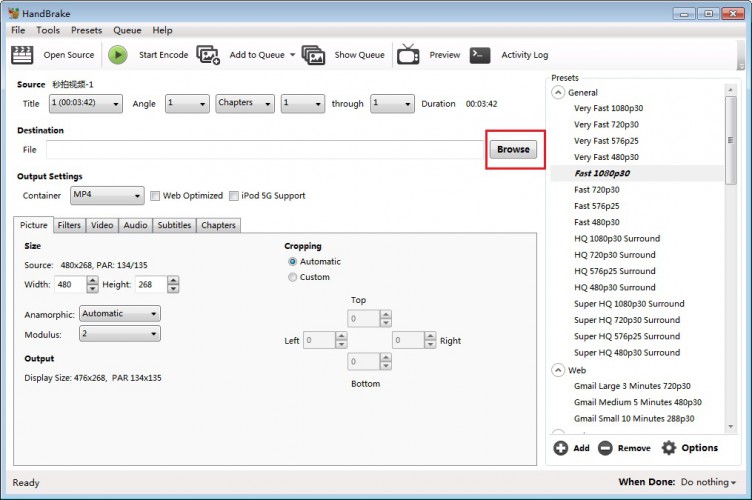Open the Activity Log terminal icon
This screenshot has height=500, width=752.
click(x=480, y=55)
